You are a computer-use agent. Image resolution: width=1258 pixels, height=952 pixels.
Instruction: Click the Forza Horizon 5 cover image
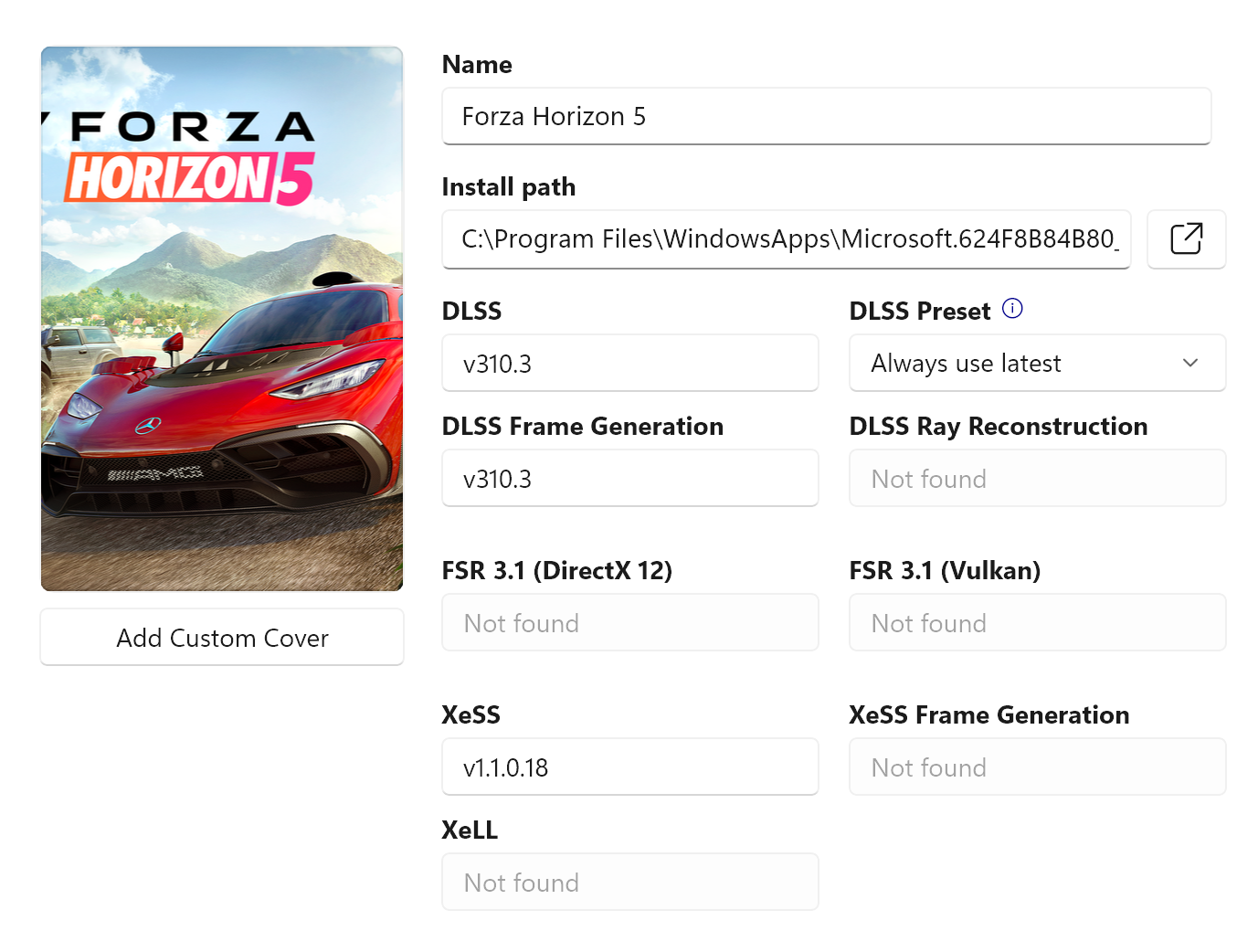(222, 319)
